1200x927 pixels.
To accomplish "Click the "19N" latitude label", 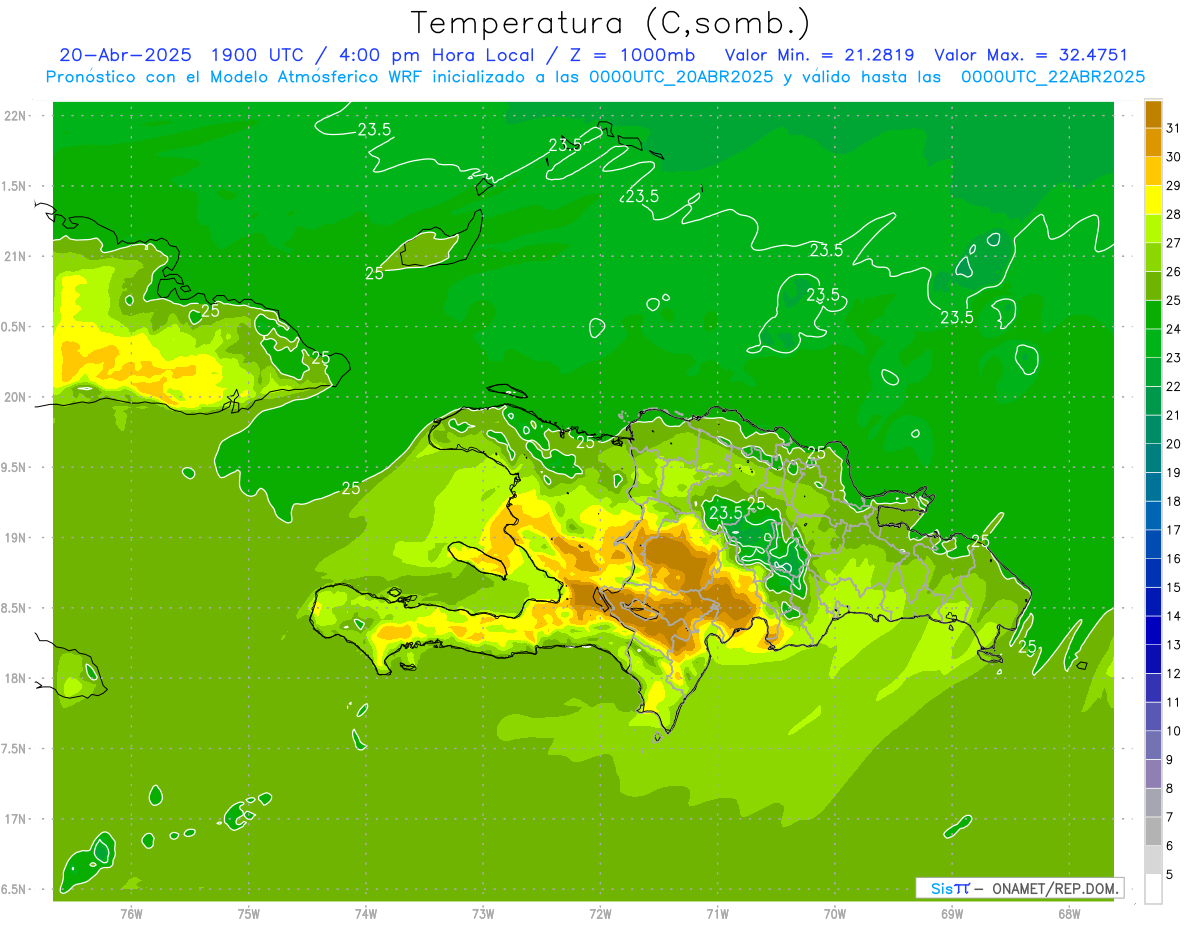I will click(x=15, y=538).
